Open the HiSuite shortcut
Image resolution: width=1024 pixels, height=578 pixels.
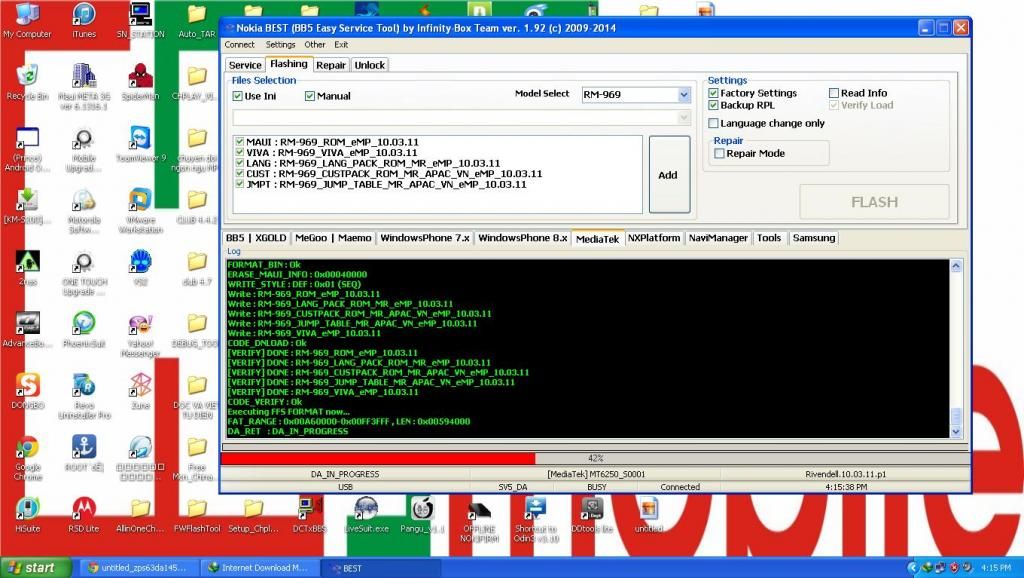[27, 515]
